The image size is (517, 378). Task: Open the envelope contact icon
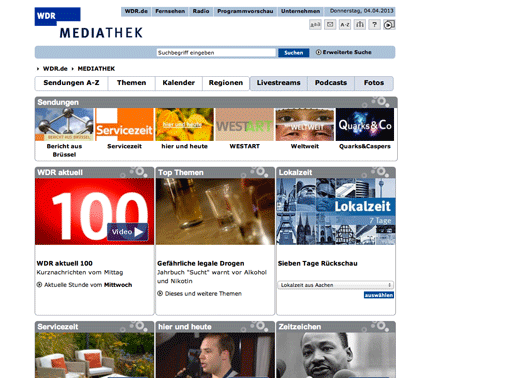point(330,25)
